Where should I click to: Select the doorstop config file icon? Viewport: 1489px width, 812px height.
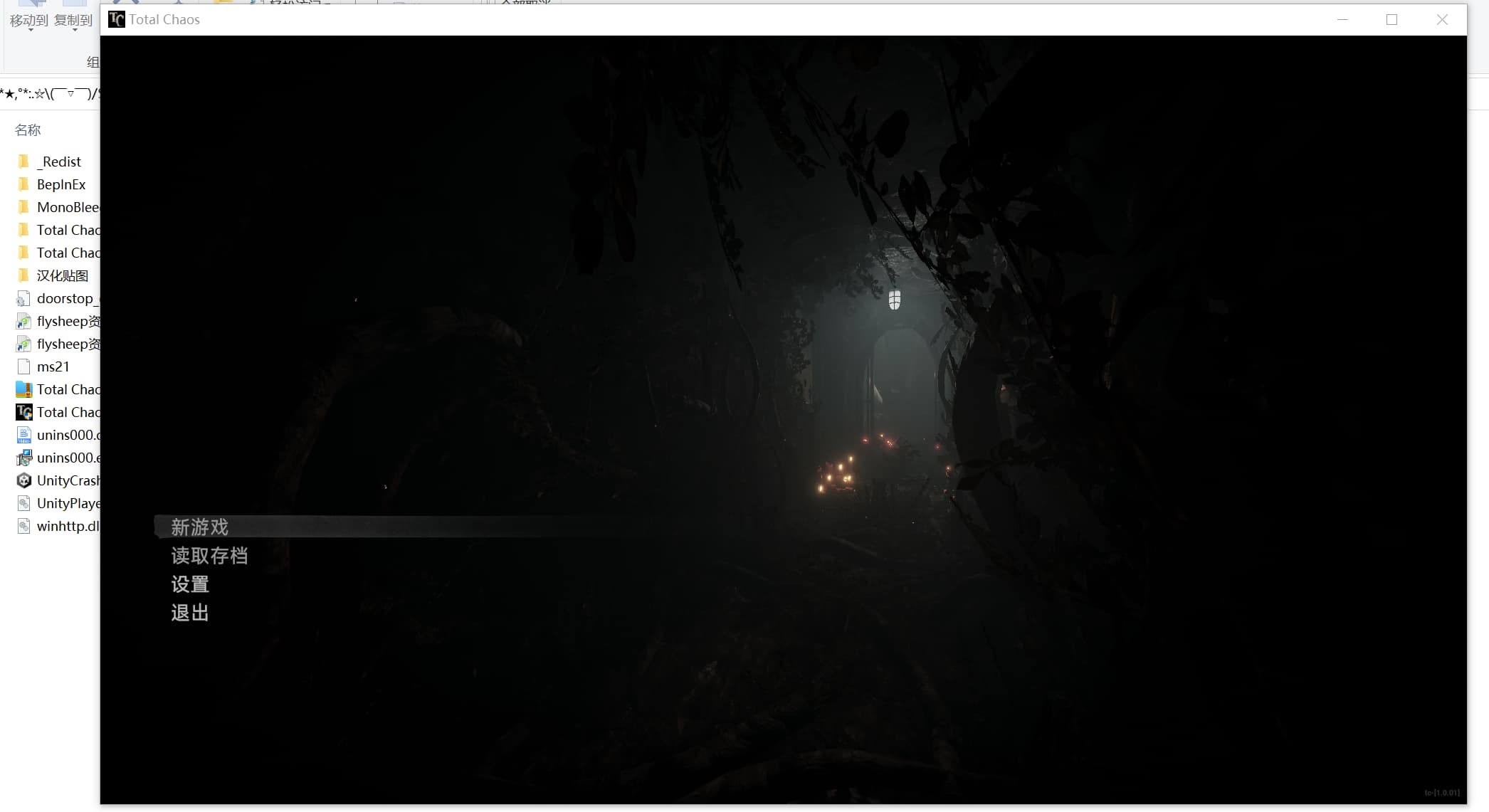23,298
